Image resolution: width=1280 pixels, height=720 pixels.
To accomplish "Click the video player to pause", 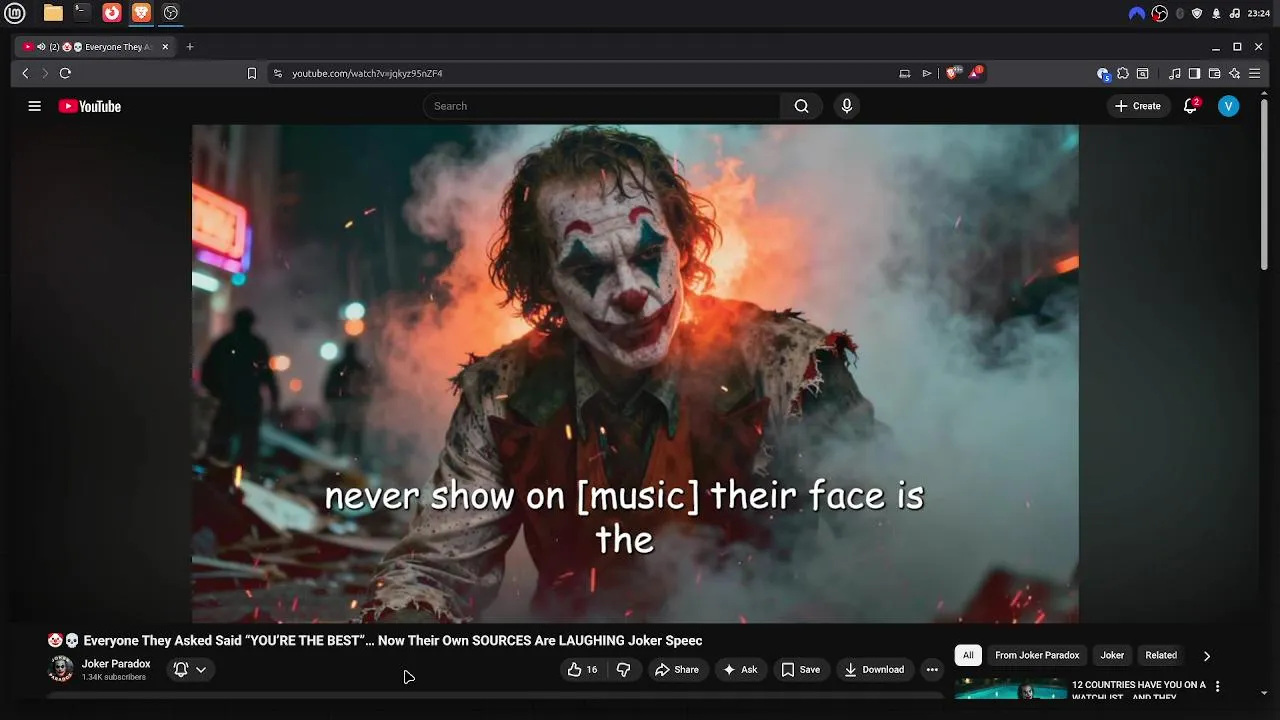I will coord(635,373).
